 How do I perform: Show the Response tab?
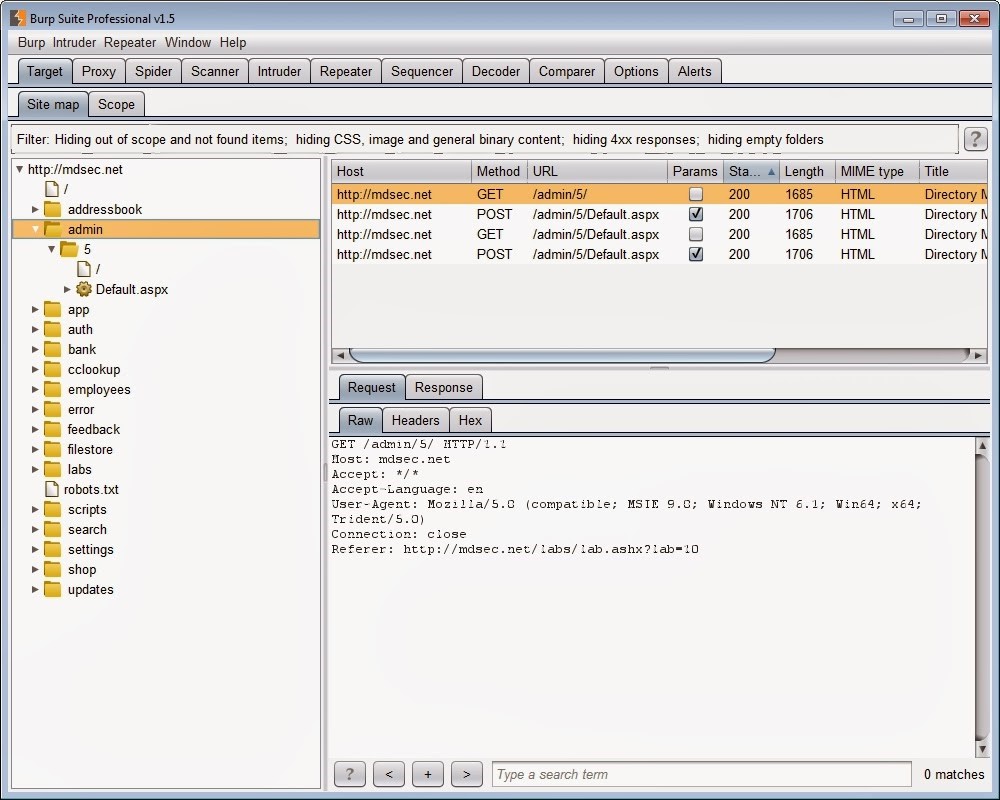pyautogui.click(x=444, y=387)
